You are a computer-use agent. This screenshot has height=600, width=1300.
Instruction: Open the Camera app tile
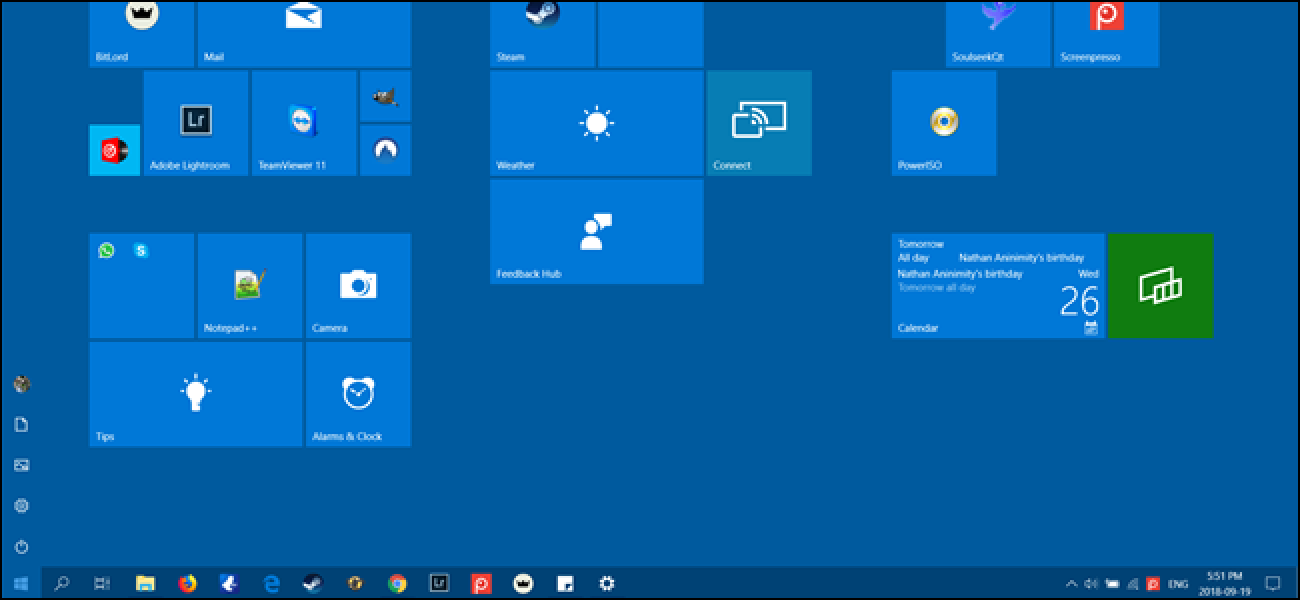358,286
